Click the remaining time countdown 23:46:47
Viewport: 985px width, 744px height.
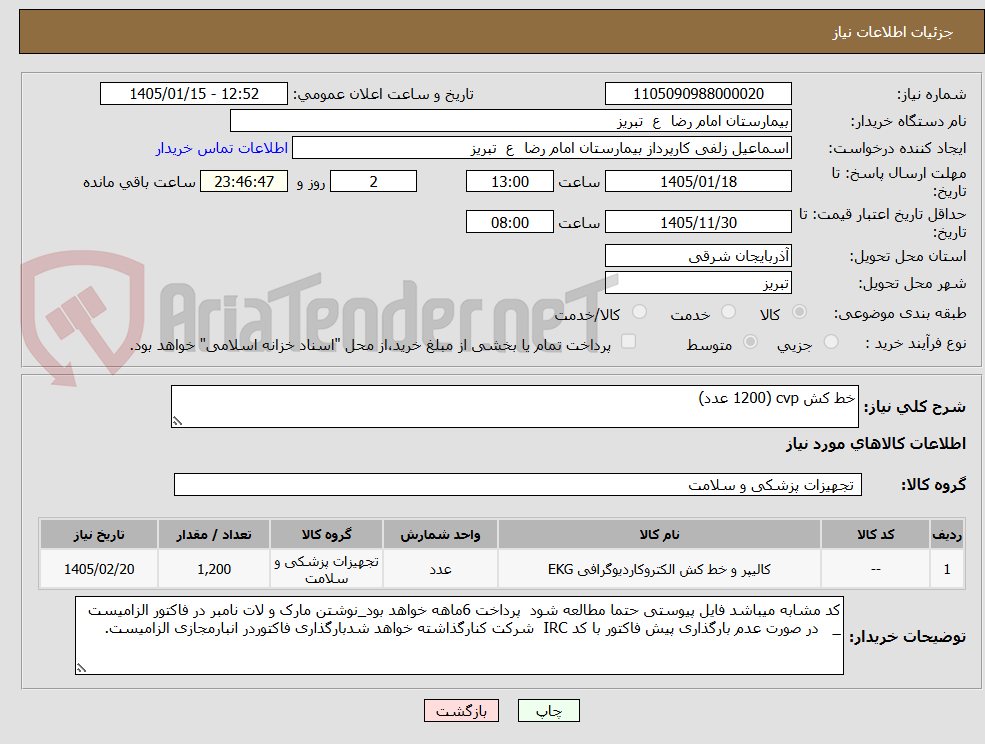coord(244,182)
